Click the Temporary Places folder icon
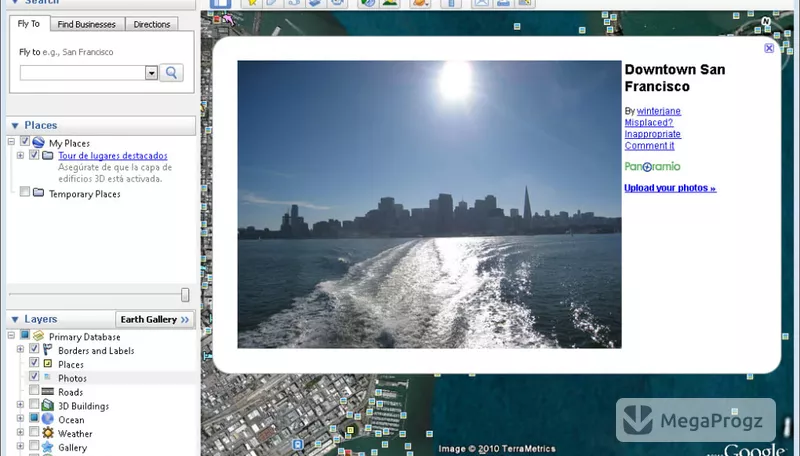The height and width of the screenshot is (456, 800). tap(38, 193)
